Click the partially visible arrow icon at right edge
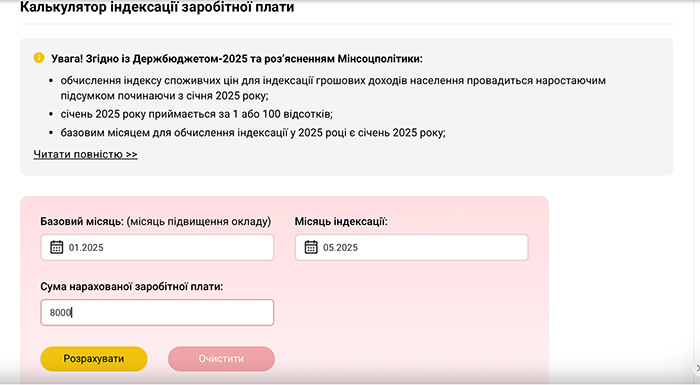The height and width of the screenshot is (385, 700). click(x=697, y=368)
